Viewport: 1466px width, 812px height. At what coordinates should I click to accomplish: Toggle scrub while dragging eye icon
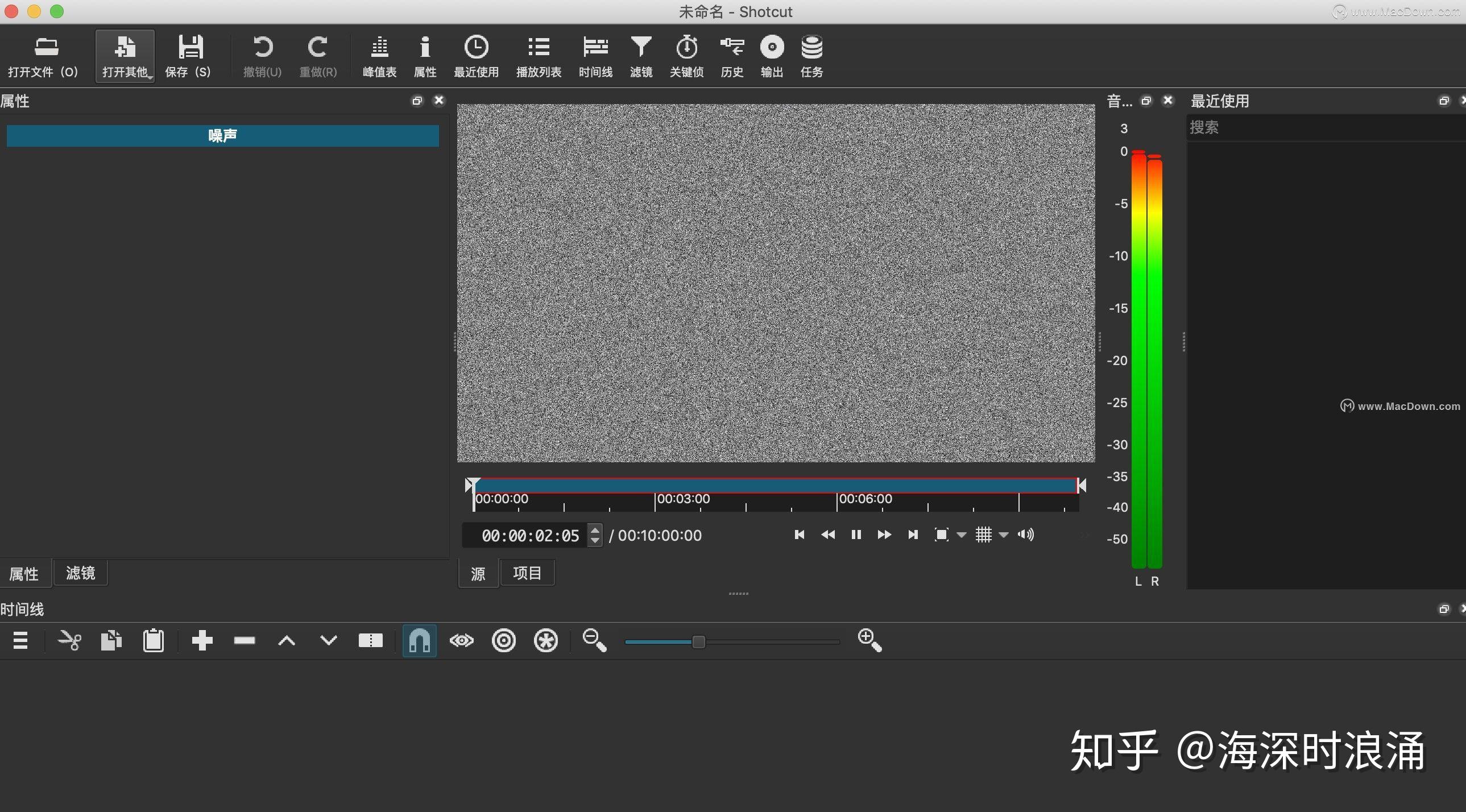tap(462, 641)
